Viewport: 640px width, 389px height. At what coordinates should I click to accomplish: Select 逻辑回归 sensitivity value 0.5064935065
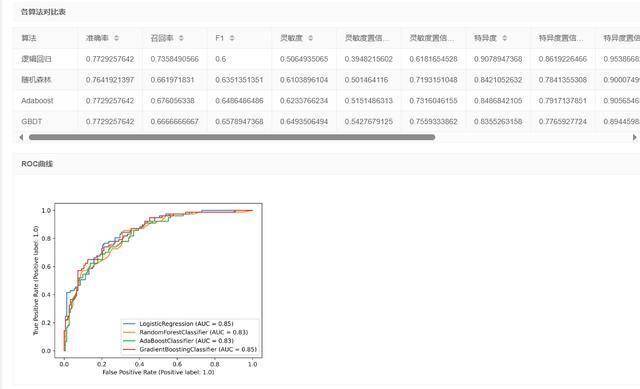tap(304, 59)
